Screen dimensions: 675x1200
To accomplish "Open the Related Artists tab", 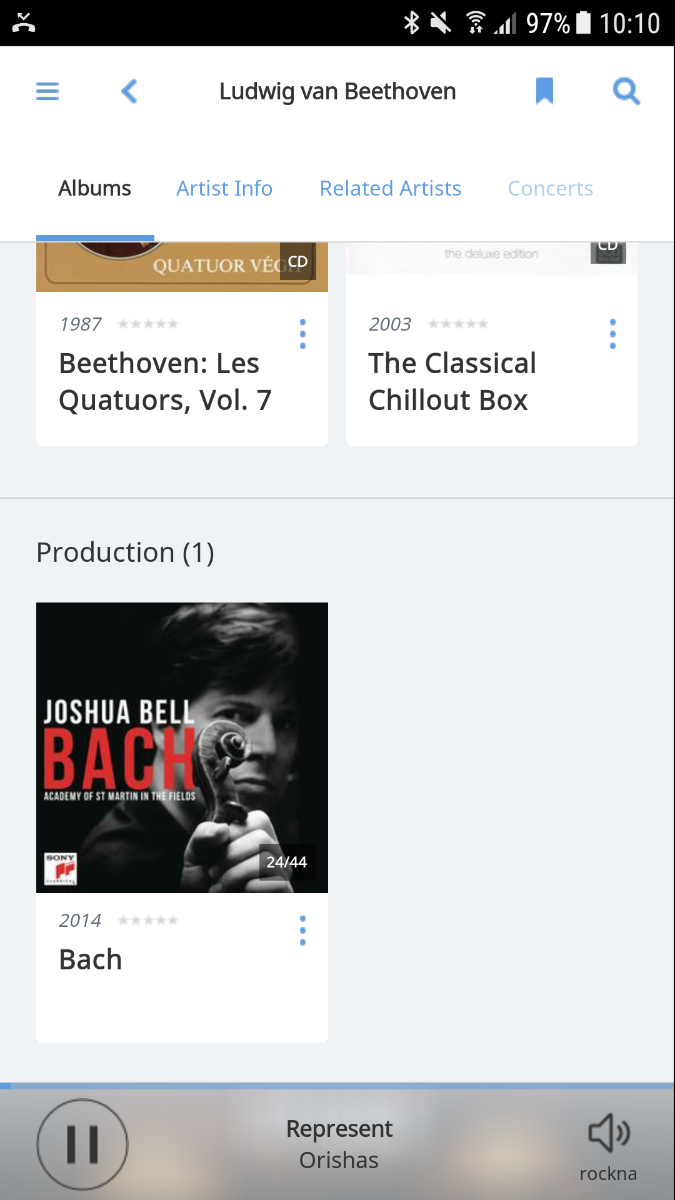I will point(390,188).
